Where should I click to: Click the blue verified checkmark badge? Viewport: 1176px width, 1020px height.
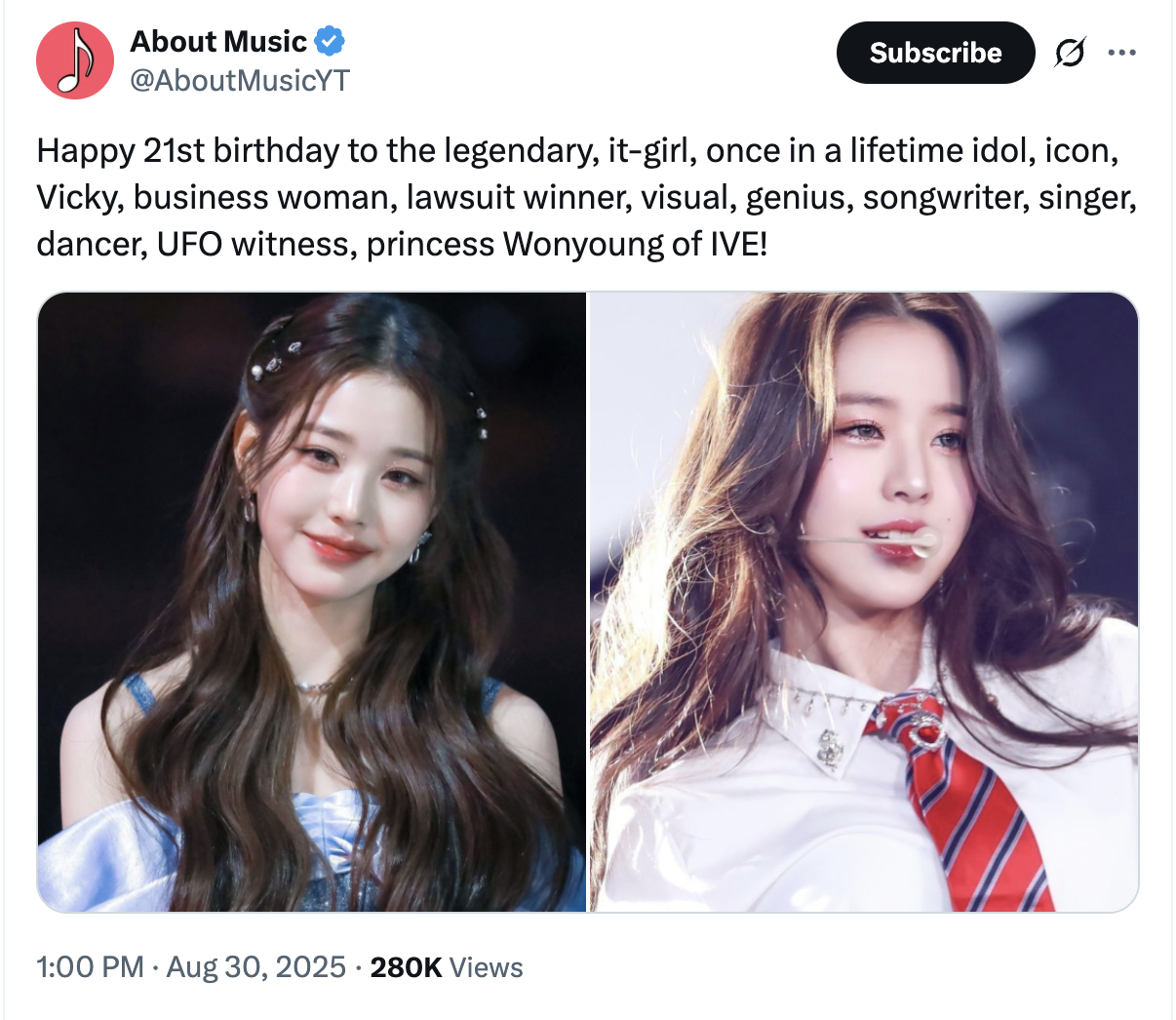pyautogui.click(x=330, y=42)
